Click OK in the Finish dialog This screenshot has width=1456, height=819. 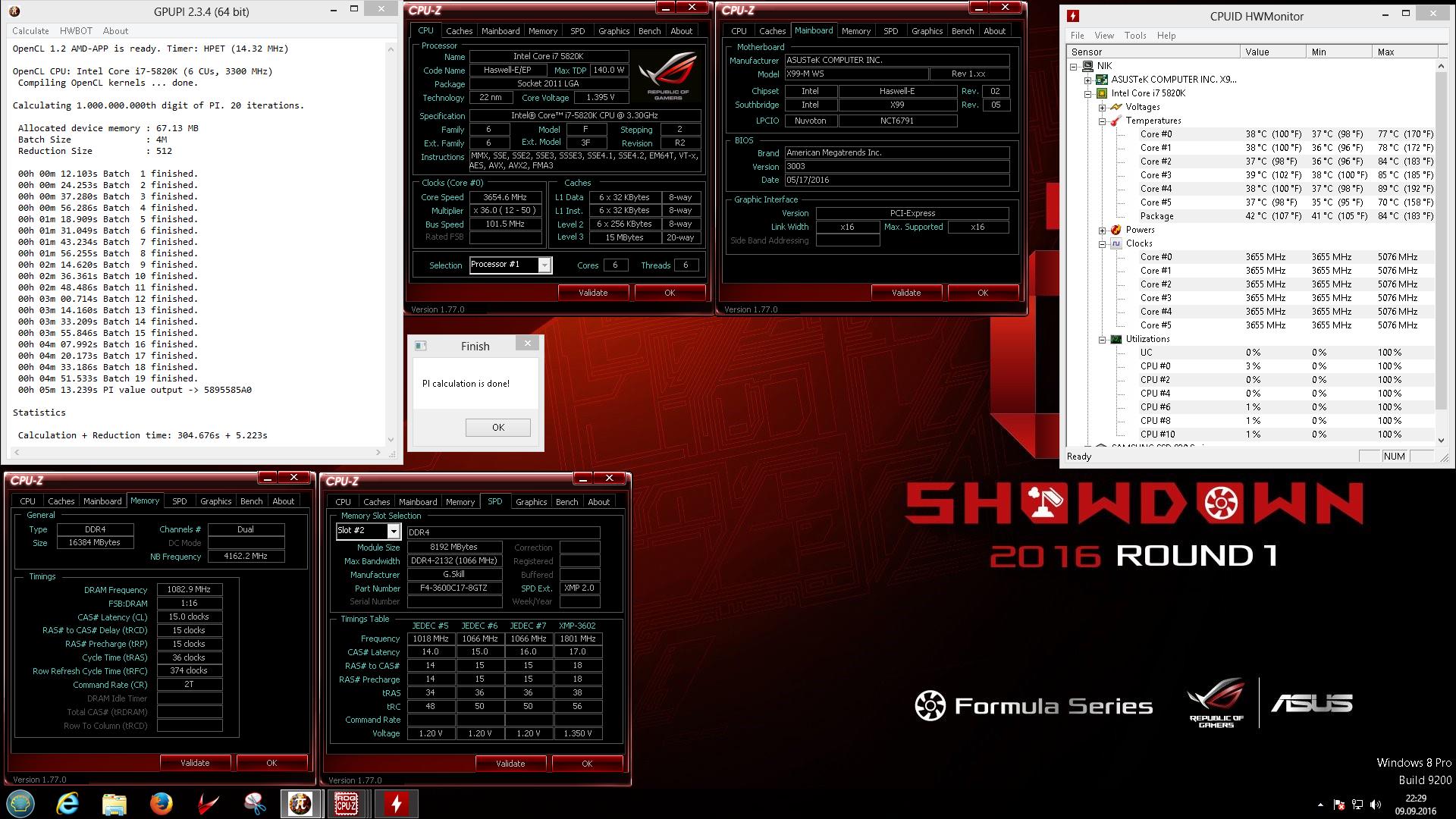[497, 428]
